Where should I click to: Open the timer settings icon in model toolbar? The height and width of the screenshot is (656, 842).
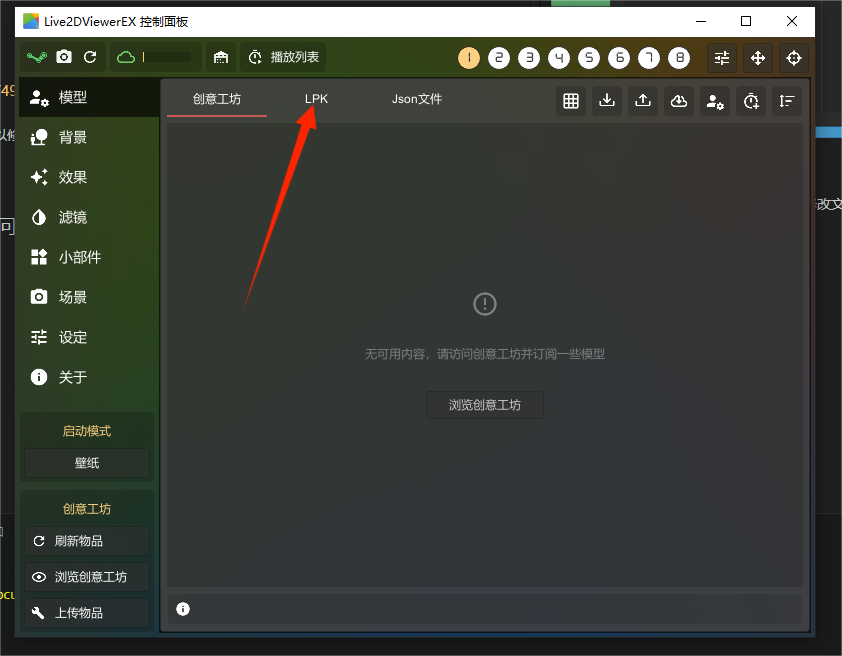click(751, 101)
